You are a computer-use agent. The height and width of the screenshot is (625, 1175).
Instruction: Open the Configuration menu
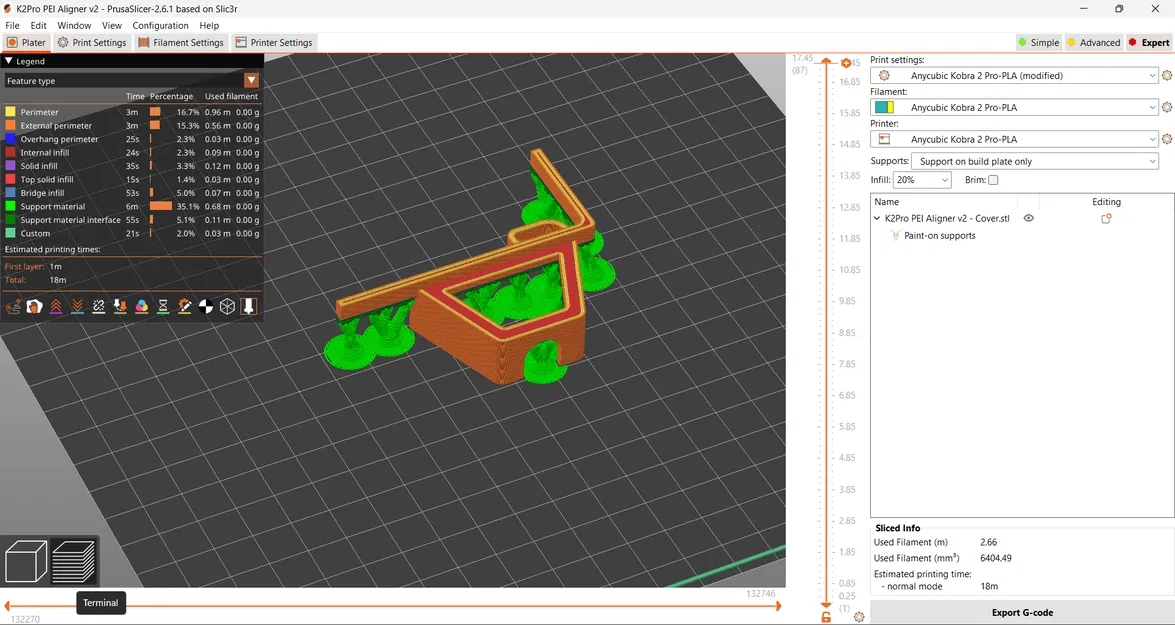(160, 25)
